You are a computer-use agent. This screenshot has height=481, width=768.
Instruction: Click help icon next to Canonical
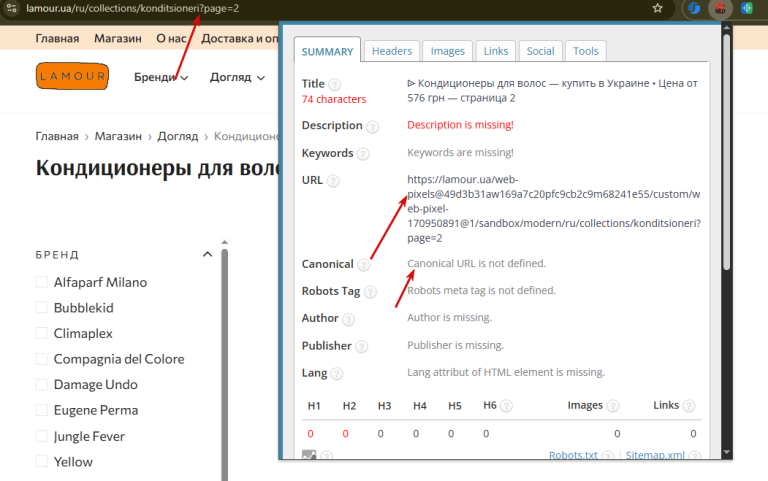[363, 265]
